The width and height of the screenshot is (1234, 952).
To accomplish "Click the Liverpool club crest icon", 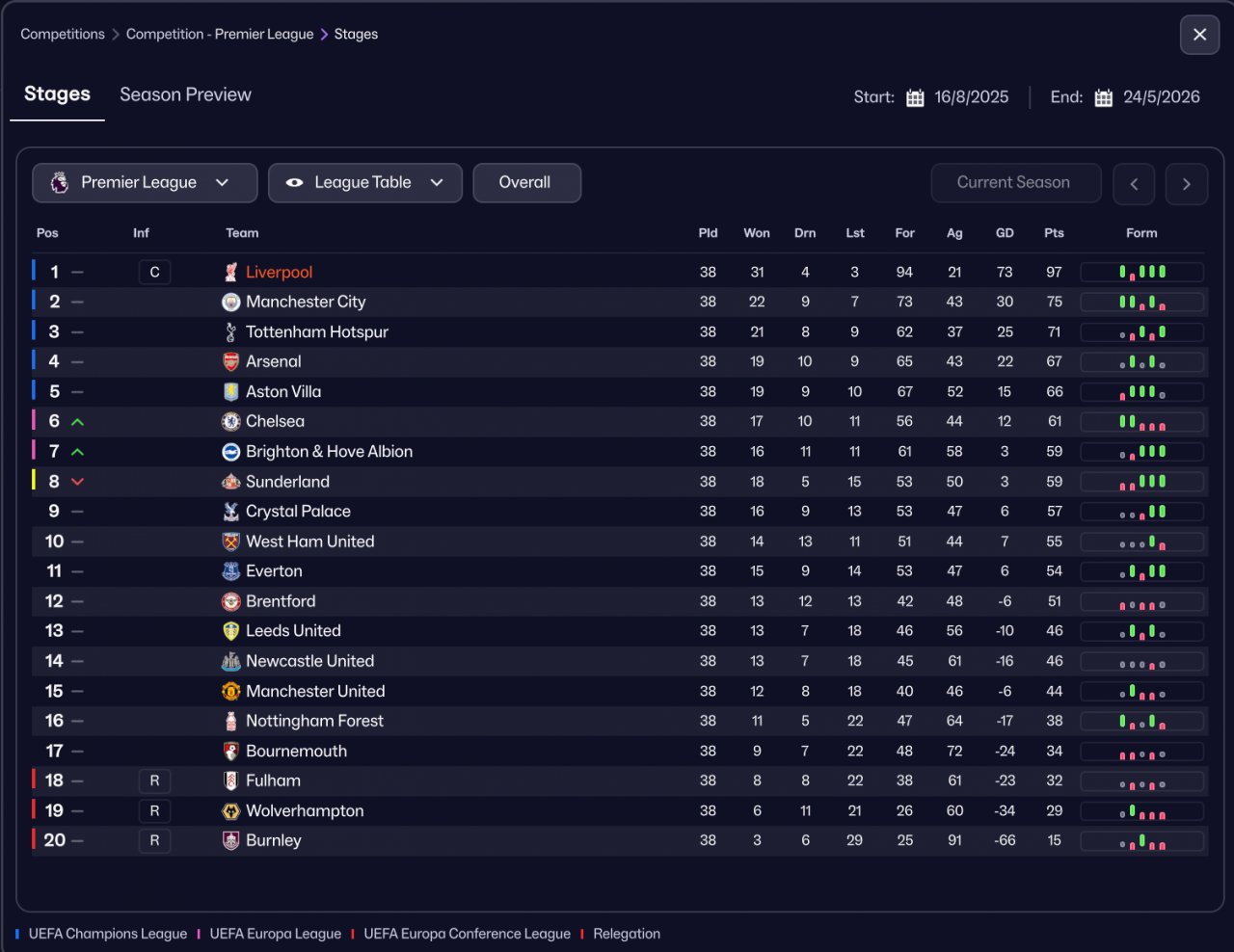I will (230, 273).
